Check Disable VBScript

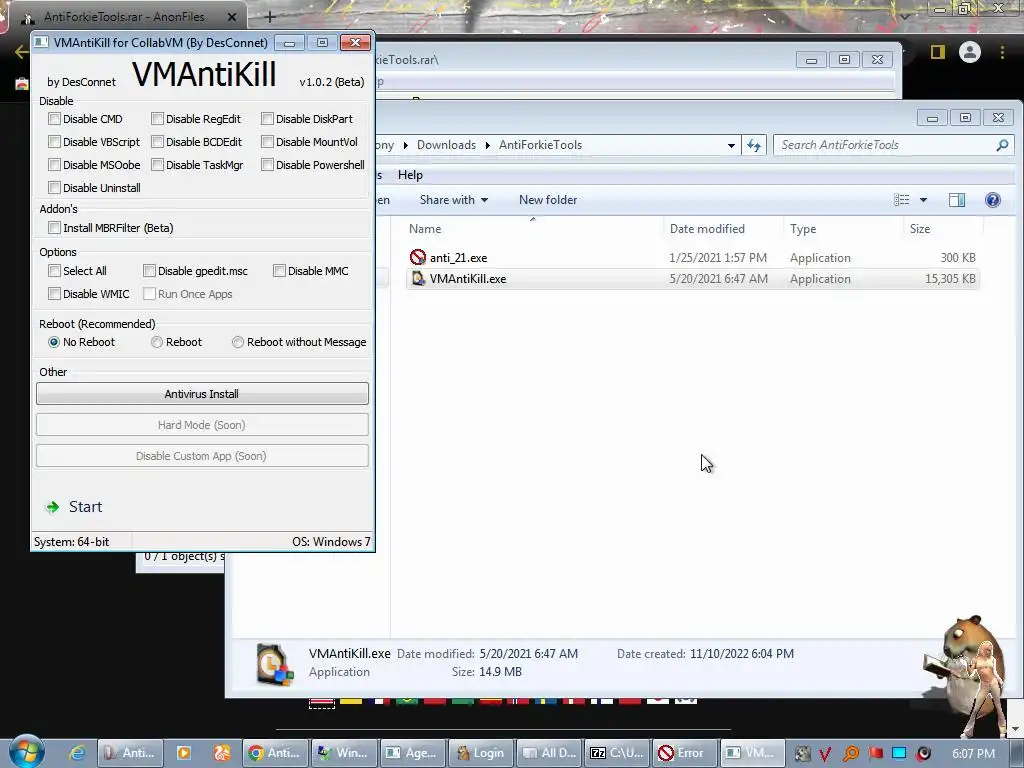(55, 142)
